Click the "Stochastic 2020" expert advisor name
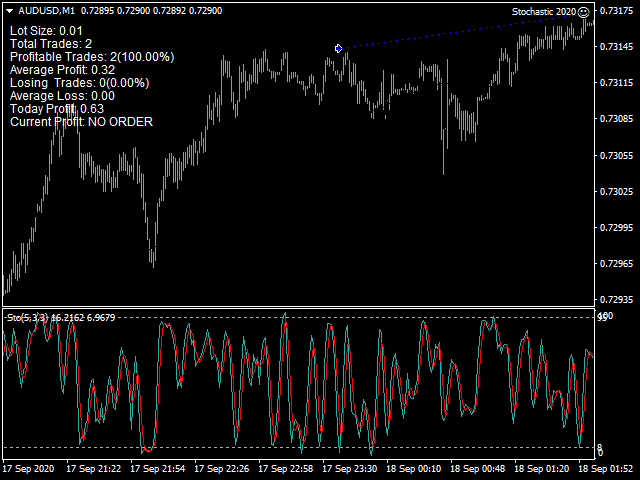The image size is (640, 480). tap(544, 12)
